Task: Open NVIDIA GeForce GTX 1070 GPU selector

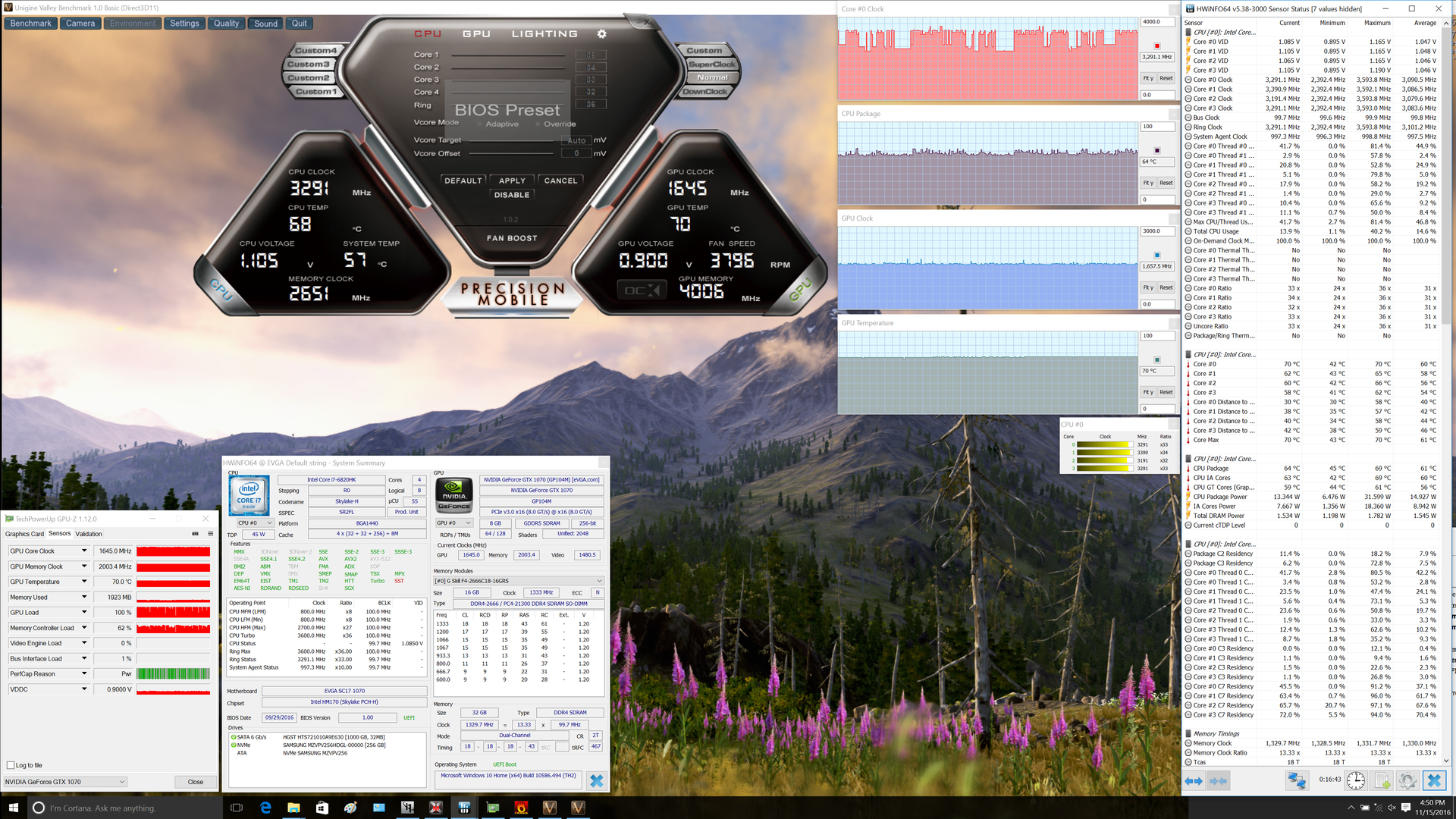Action: click(65, 782)
